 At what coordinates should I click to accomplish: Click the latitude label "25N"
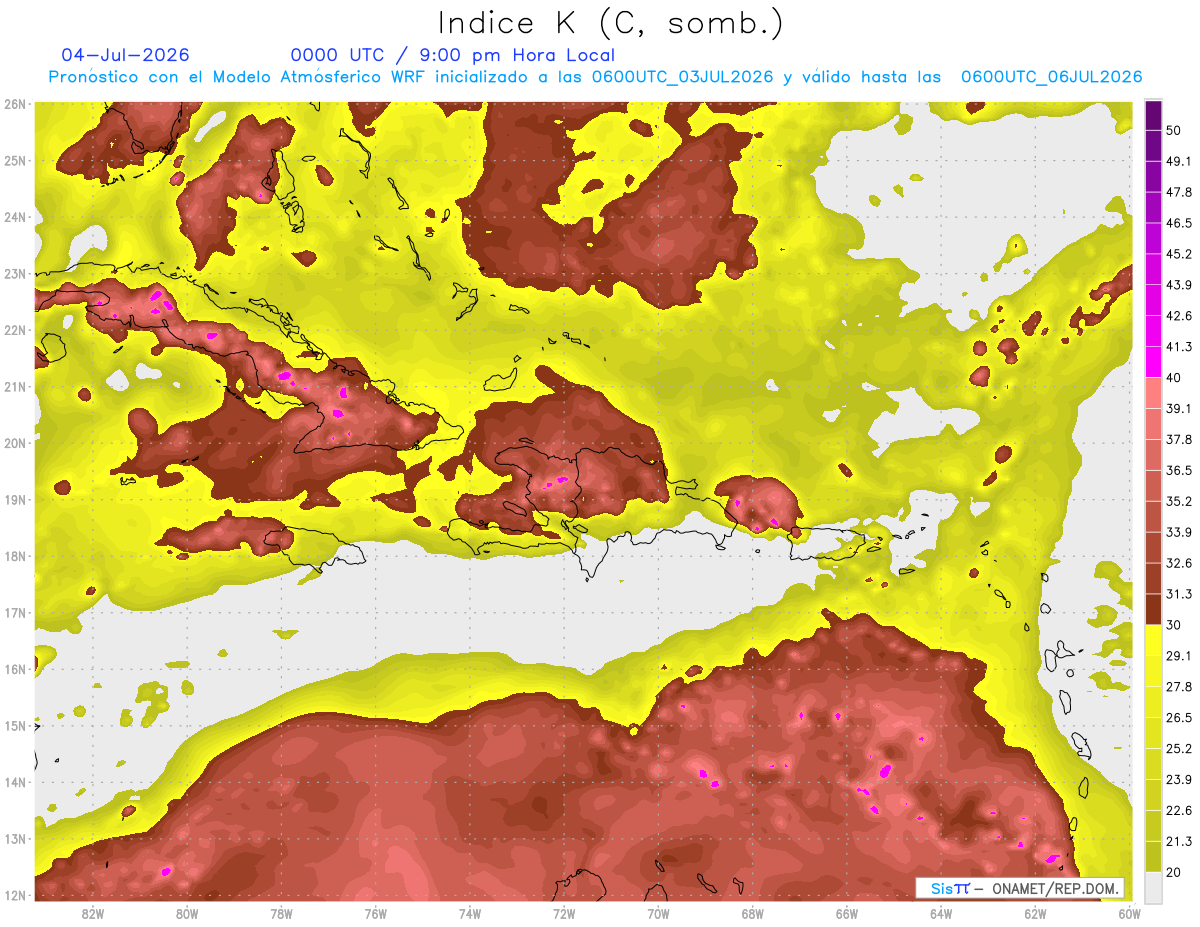(15, 160)
